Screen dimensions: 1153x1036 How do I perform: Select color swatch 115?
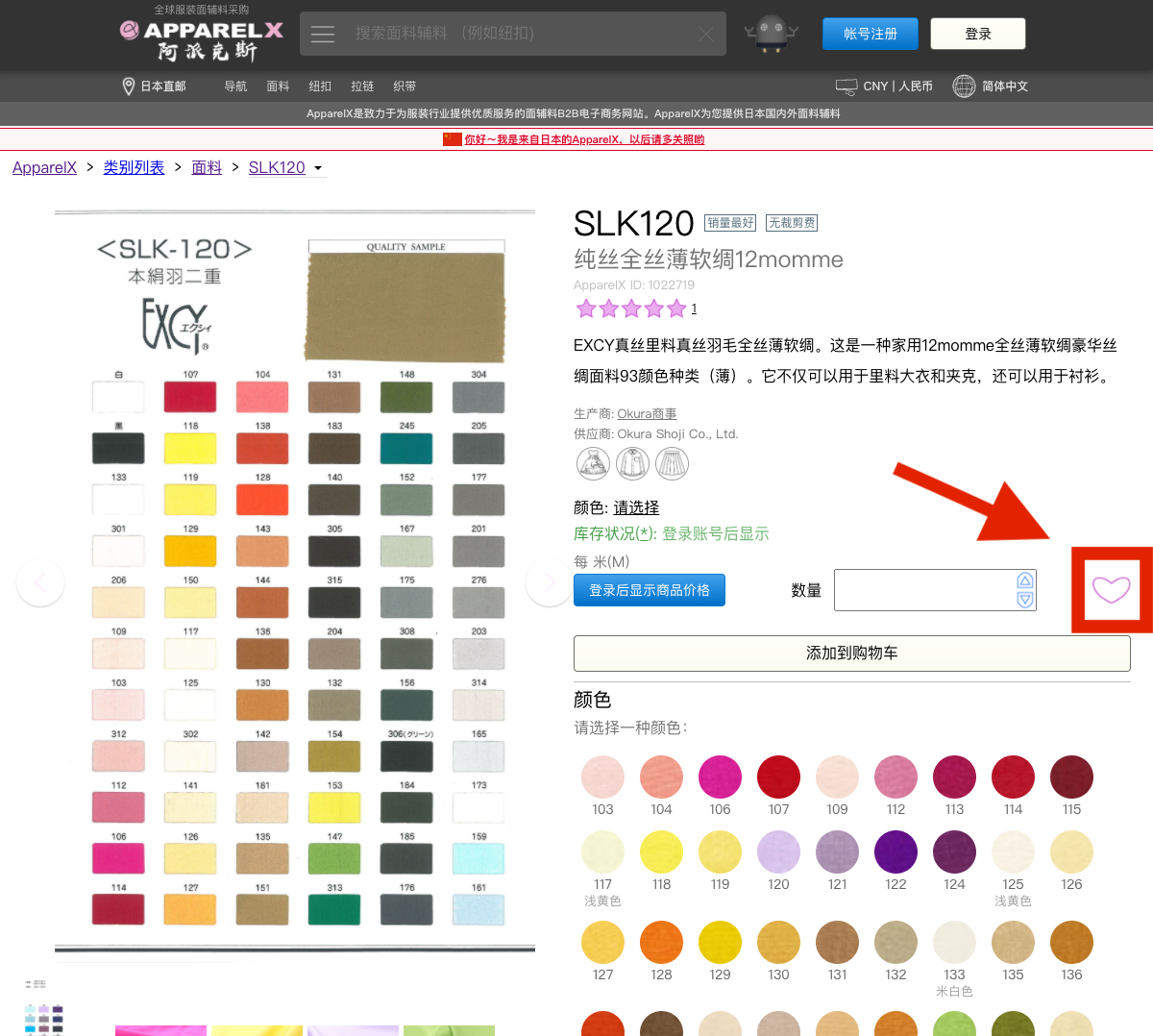click(1071, 777)
